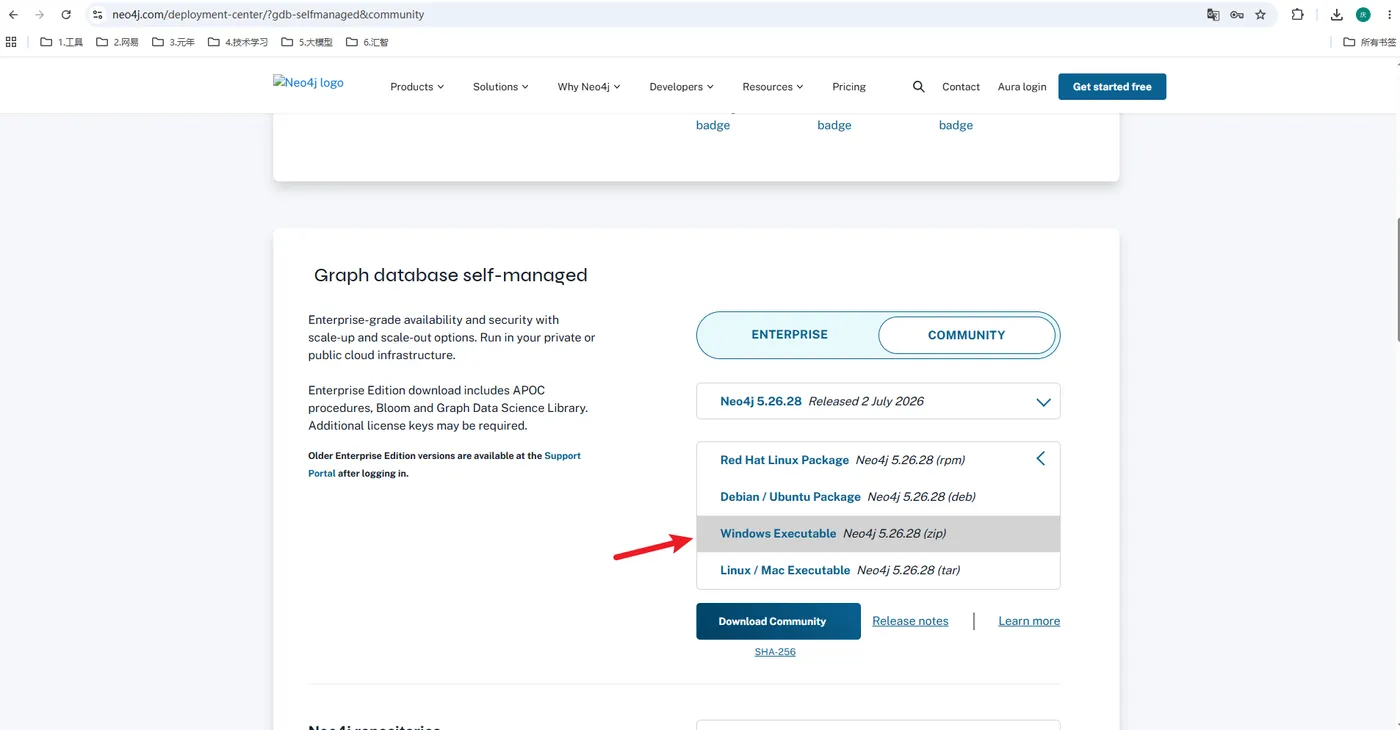
Task: Open the Learn more link
Action: click(1029, 621)
